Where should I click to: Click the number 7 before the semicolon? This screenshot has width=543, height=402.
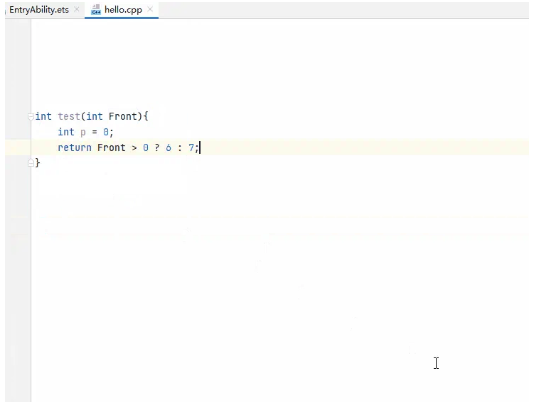click(x=191, y=148)
